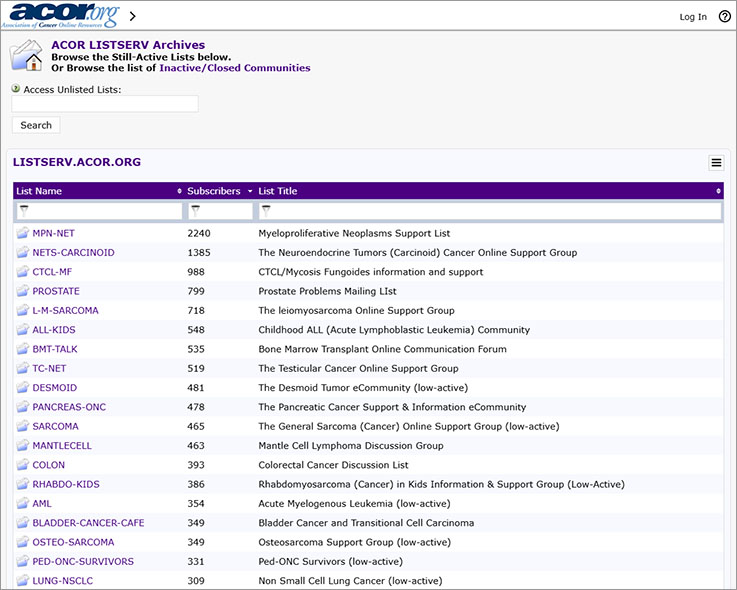Open the PANCREAS-ONC list
Screen dimensions: 737x590
coord(69,407)
